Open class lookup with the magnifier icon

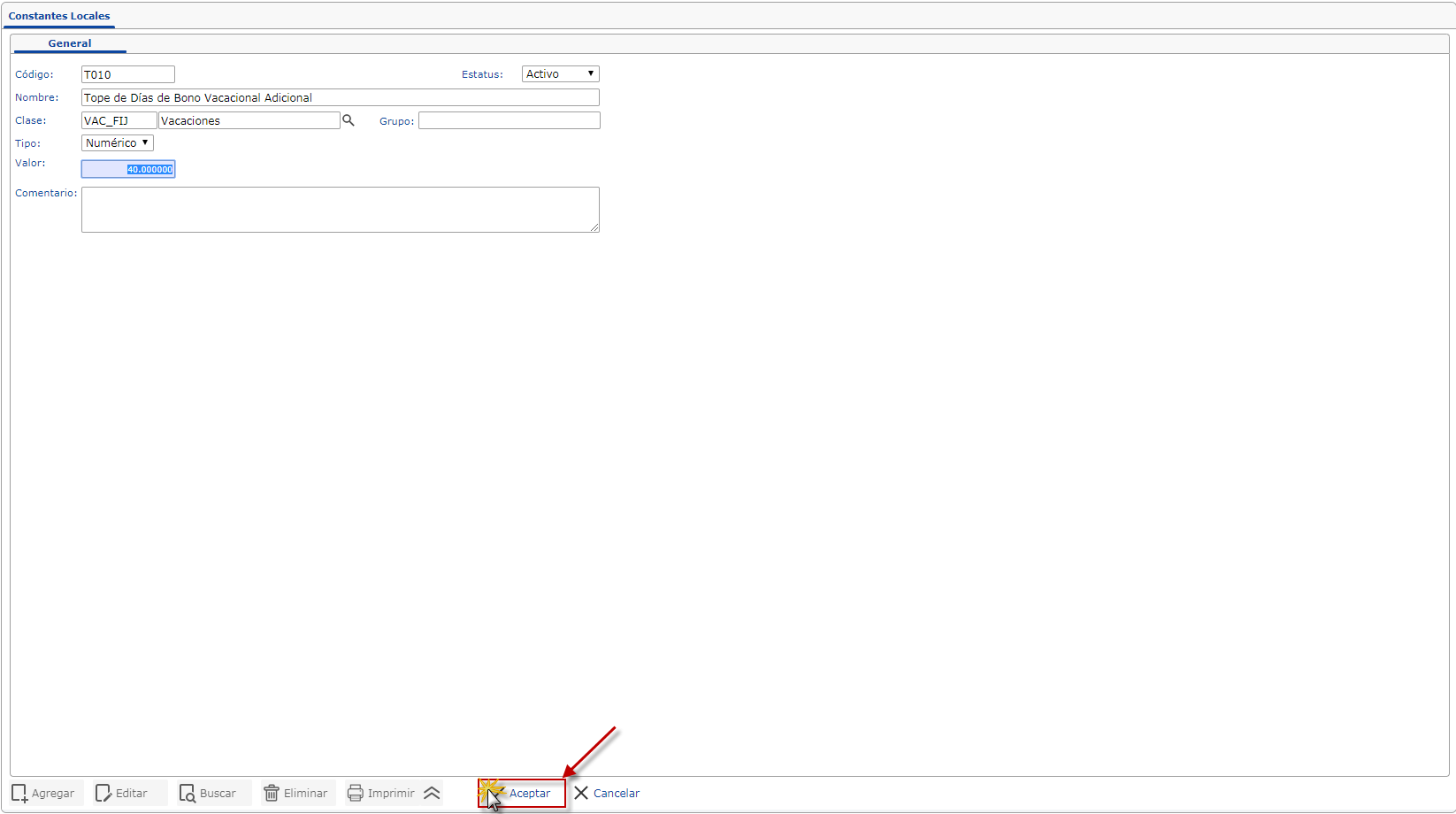pos(349,120)
